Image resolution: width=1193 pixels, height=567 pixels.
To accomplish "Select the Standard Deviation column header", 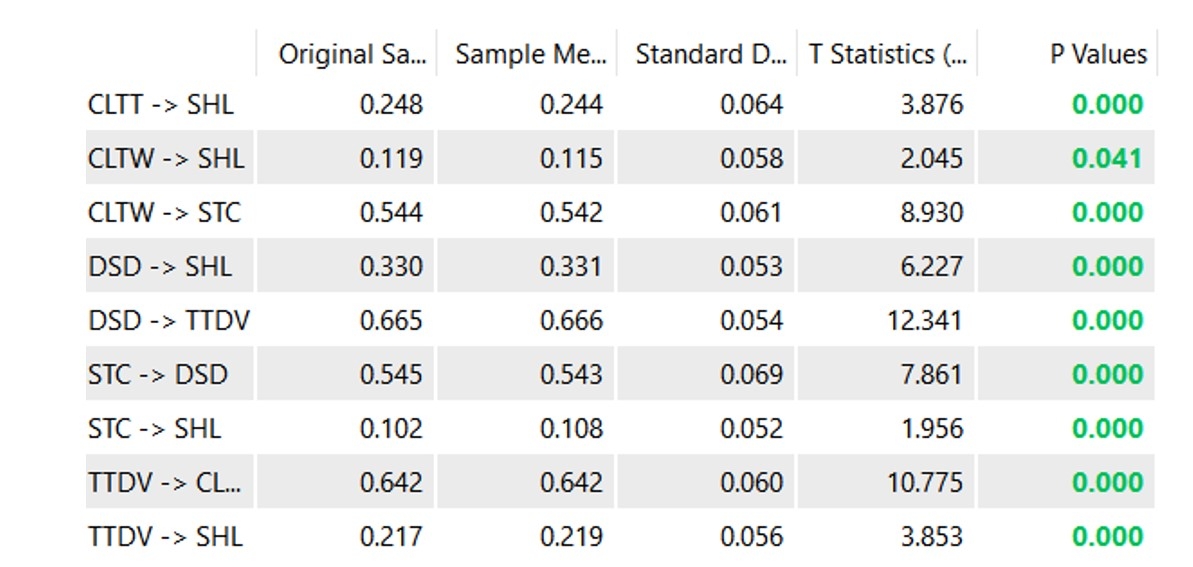I will pos(710,54).
